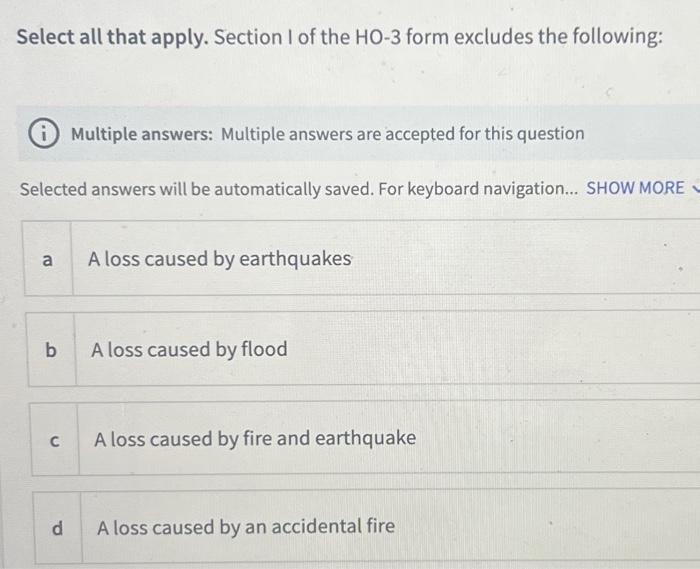Click 'For keyboard navigation...' text
The height and width of the screenshot is (569, 700).
pos(479,189)
